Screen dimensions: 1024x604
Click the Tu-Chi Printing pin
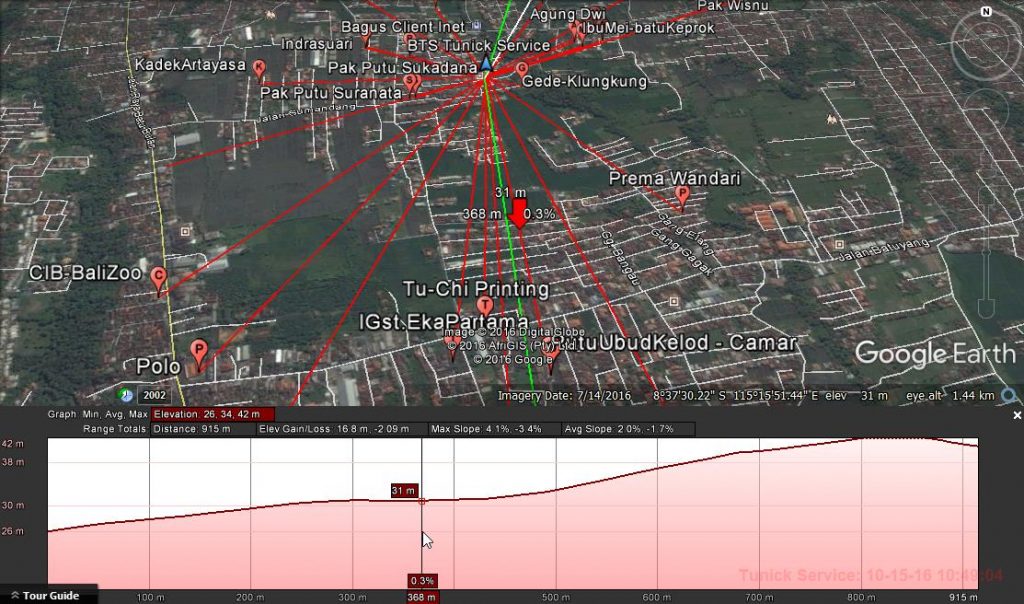(485, 306)
